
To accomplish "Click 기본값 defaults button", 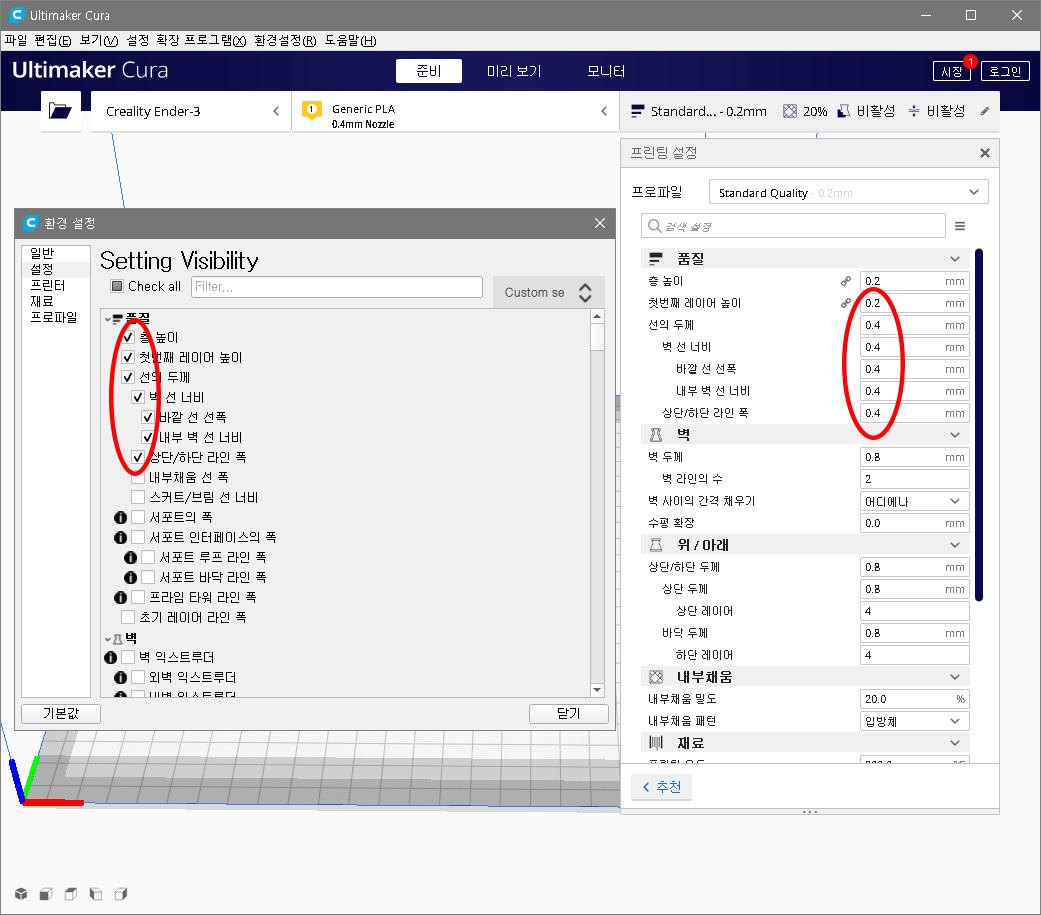I will point(61,713).
